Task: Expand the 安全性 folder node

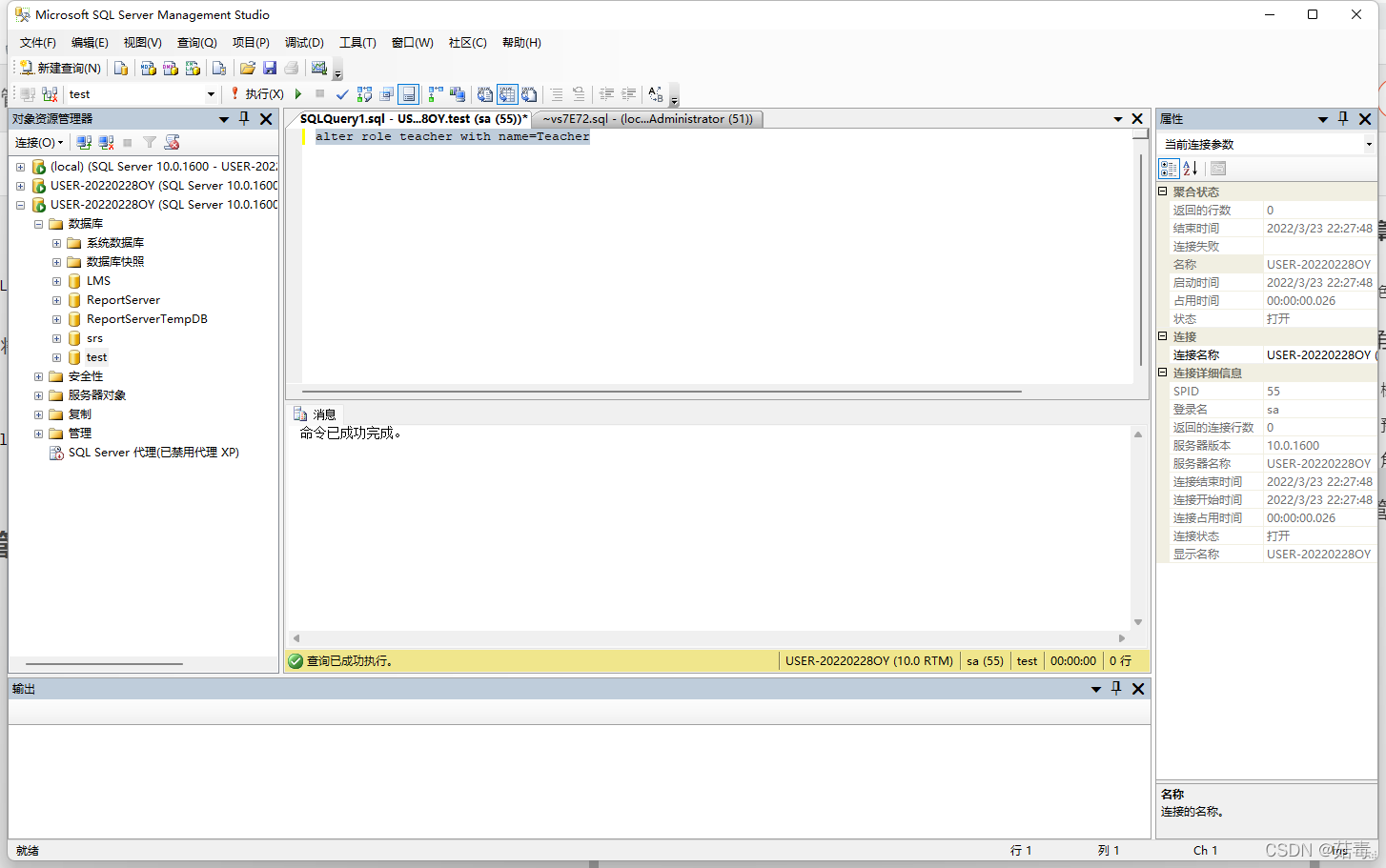Action: click(38, 376)
